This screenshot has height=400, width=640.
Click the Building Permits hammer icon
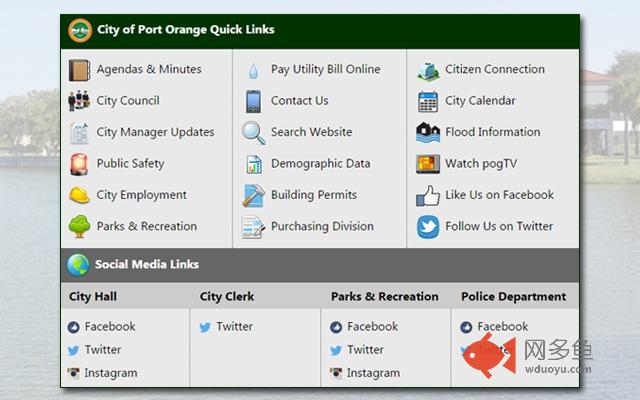[253, 196]
